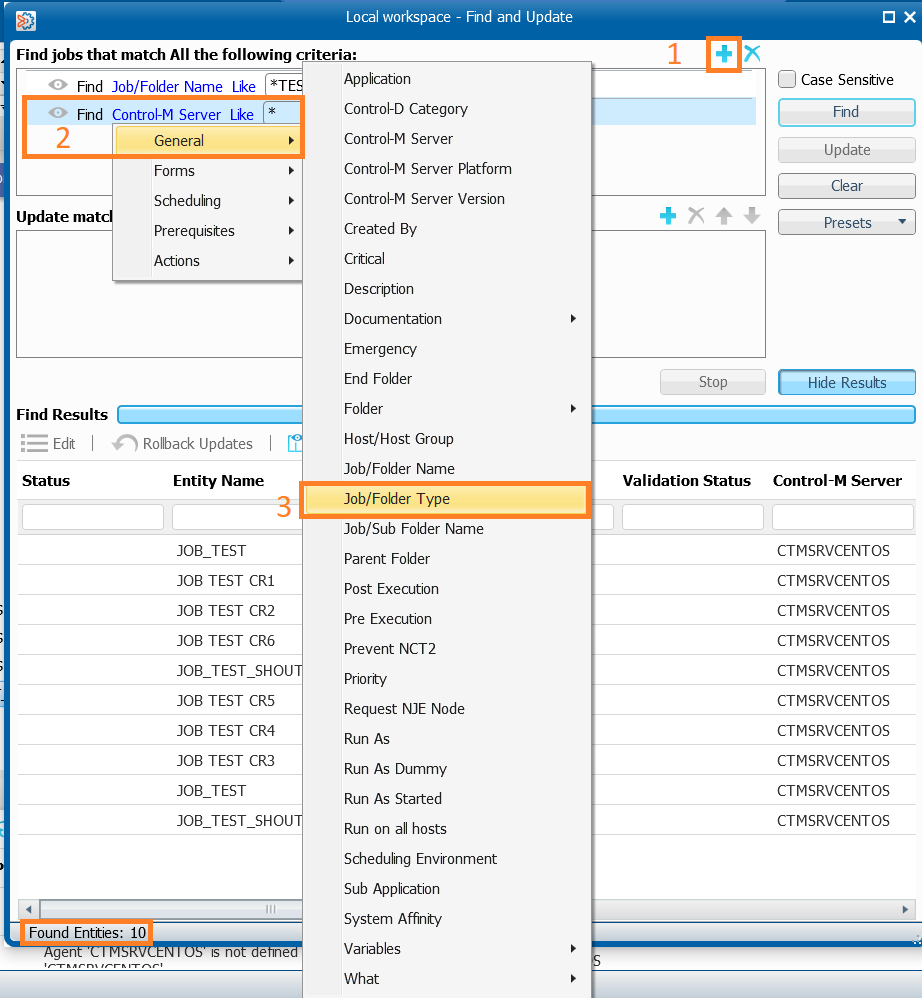The width and height of the screenshot is (922, 998).
Task: Toggle eye icon on Control-M Server criterion
Action: coord(58,113)
